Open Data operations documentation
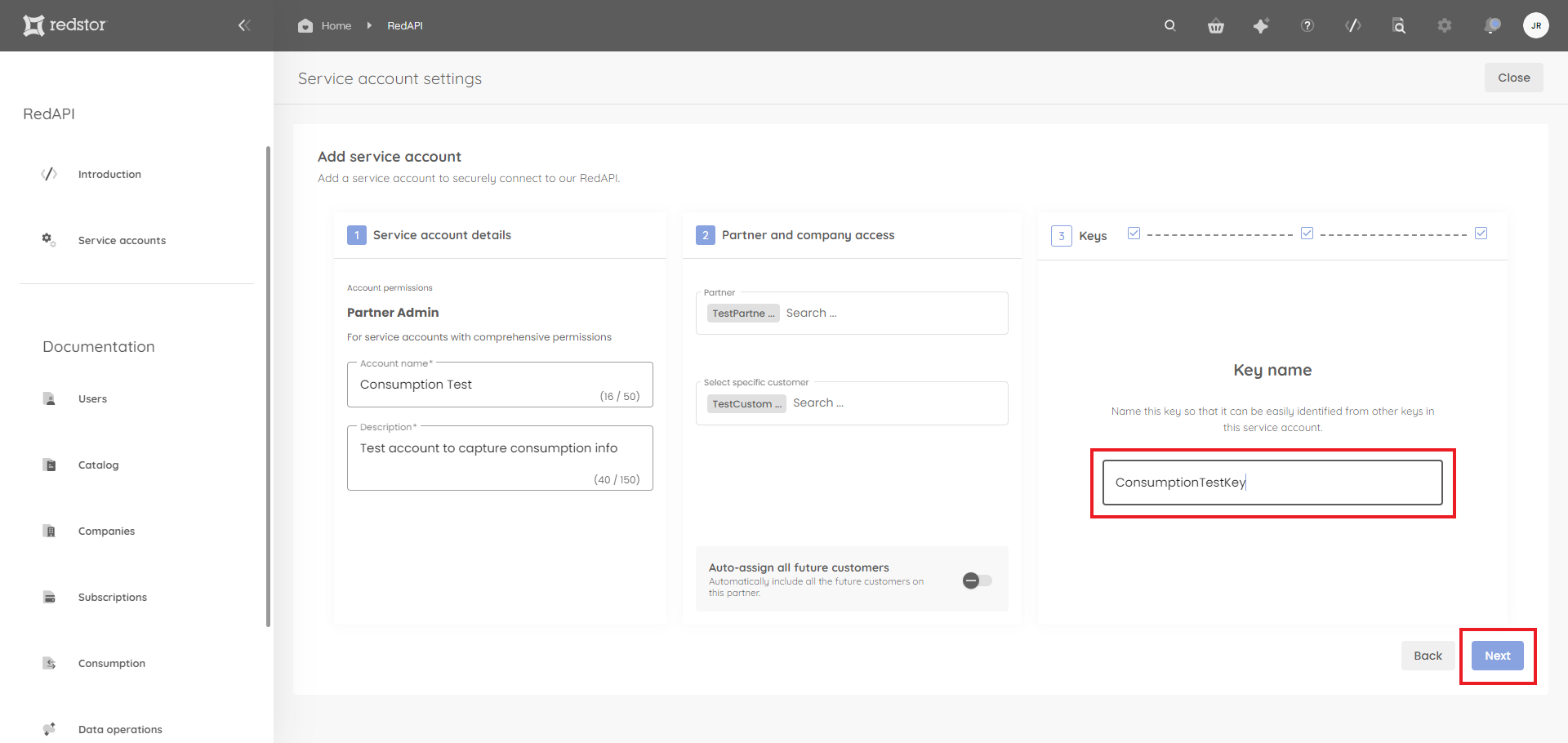The height and width of the screenshot is (743, 1568). pos(120,729)
